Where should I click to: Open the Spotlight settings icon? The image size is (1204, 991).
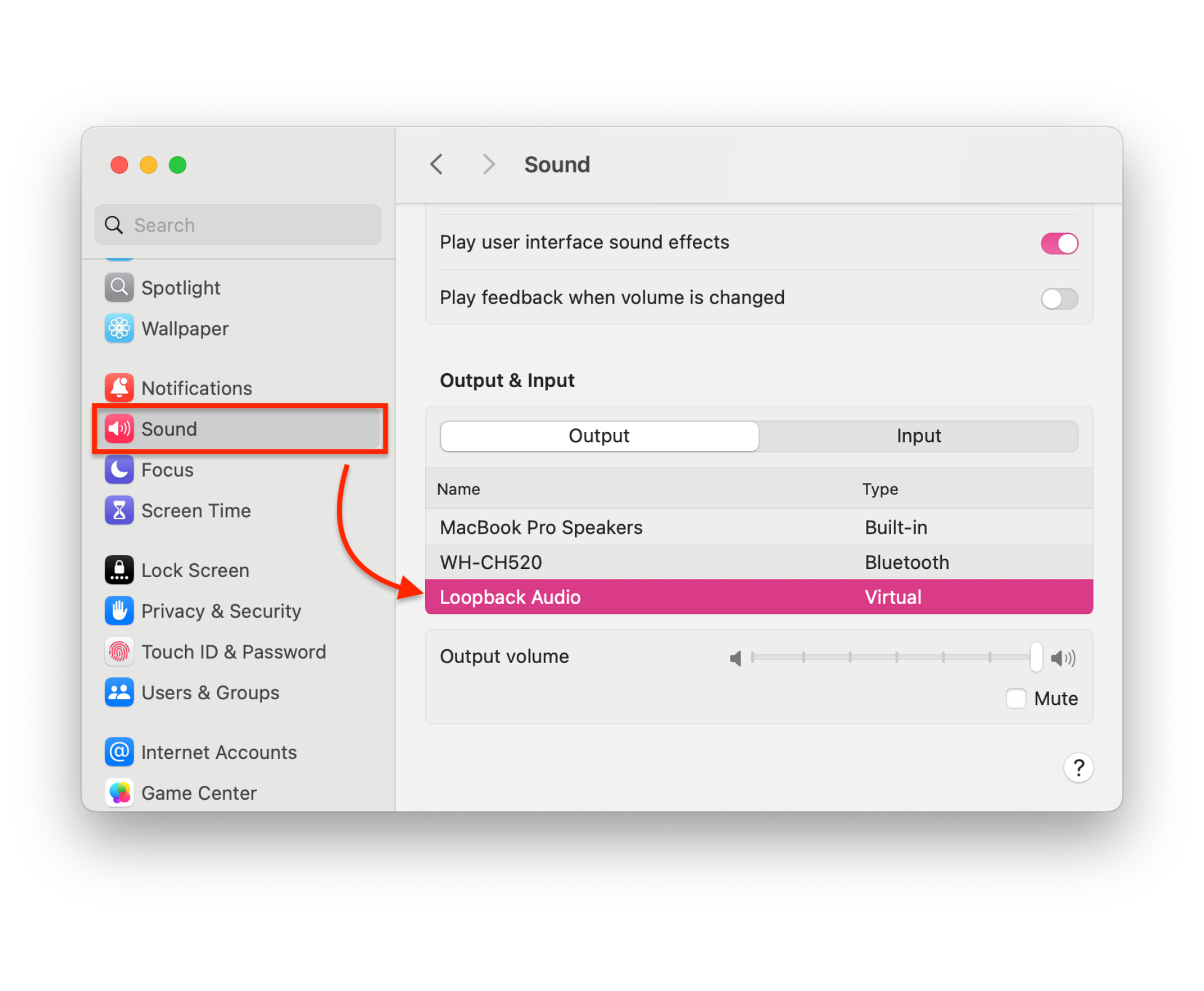[x=119, y=288]
